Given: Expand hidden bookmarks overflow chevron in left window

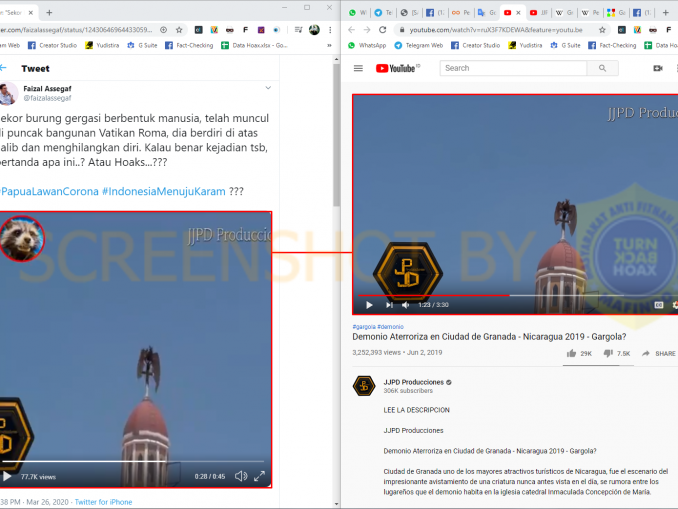Looking at the screenshot, I should (x=329, y=45).
